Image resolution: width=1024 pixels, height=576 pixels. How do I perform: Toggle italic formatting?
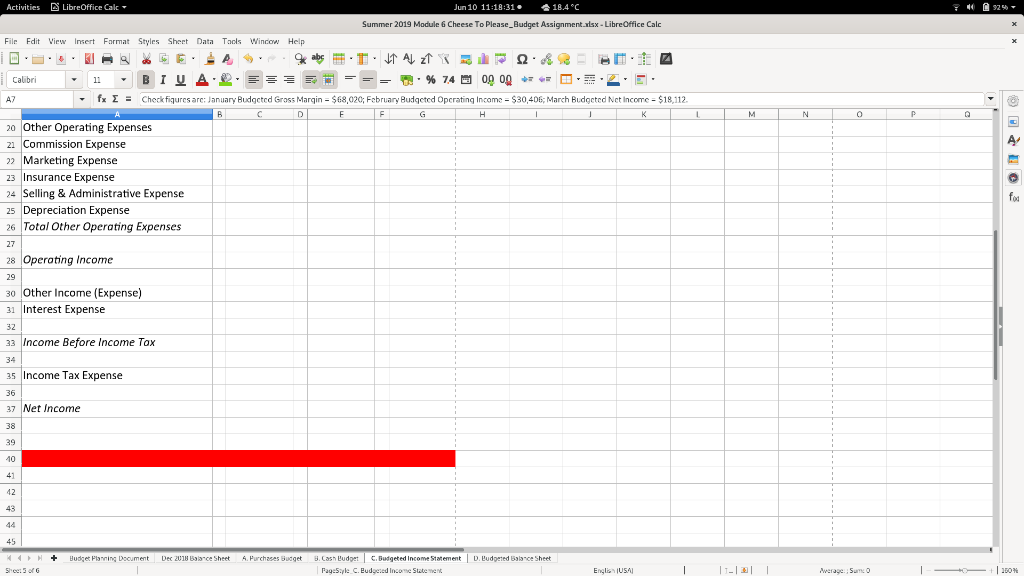(x=162, y=79)
